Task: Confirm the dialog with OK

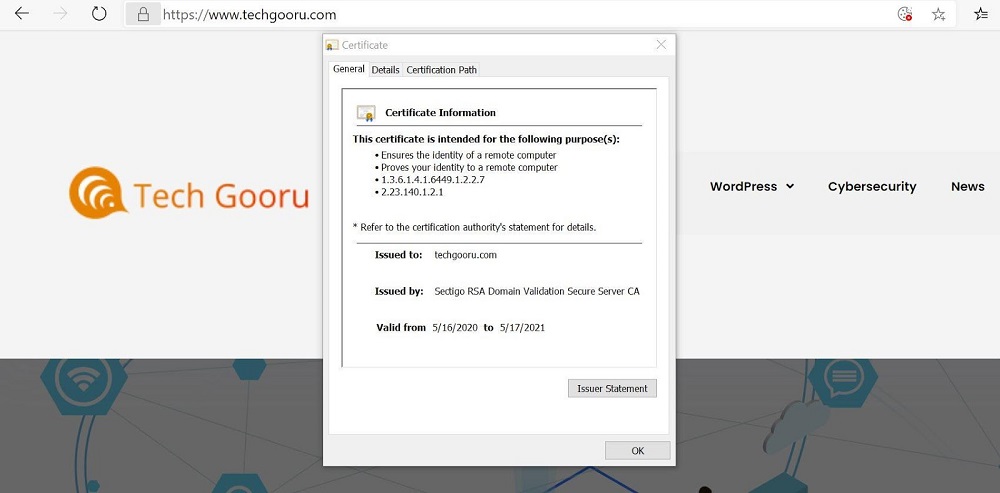Action: 638,450
